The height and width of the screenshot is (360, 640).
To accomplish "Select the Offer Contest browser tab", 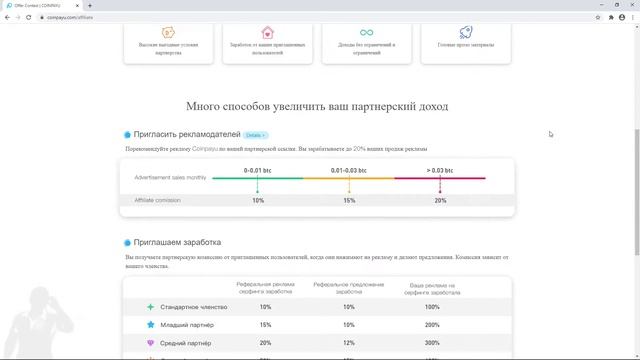I will [x=42, y=6].
